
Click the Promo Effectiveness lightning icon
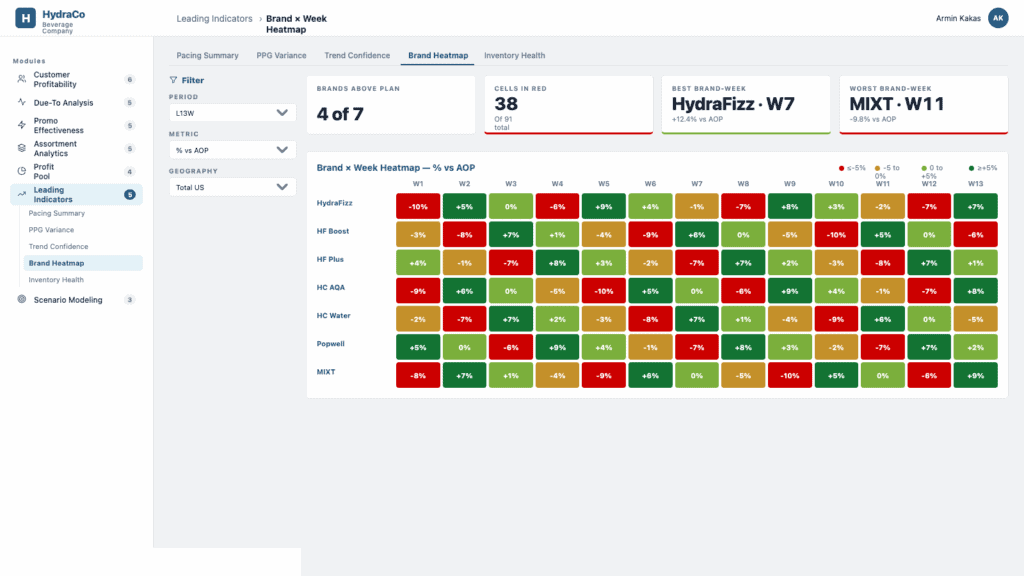coord(22,125)
